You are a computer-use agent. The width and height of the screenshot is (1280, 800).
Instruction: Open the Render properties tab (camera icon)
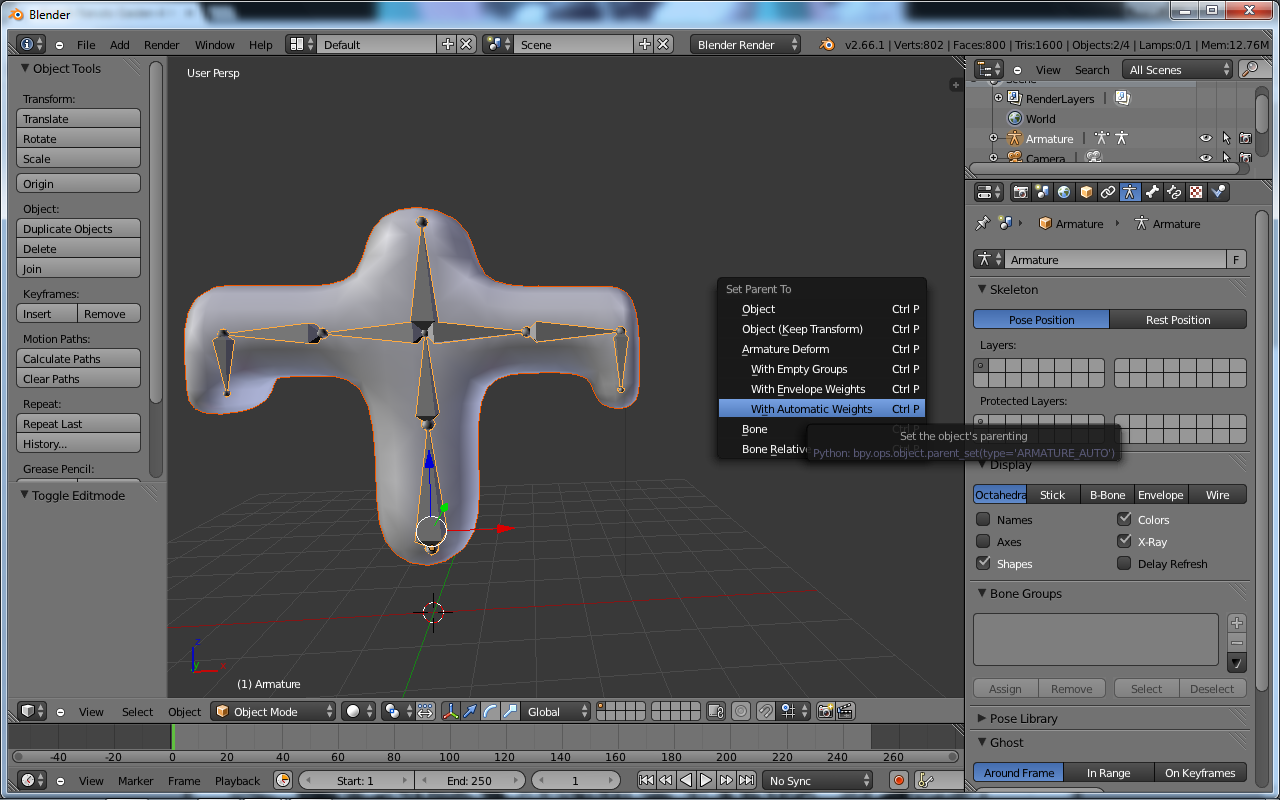[1021, 191]
